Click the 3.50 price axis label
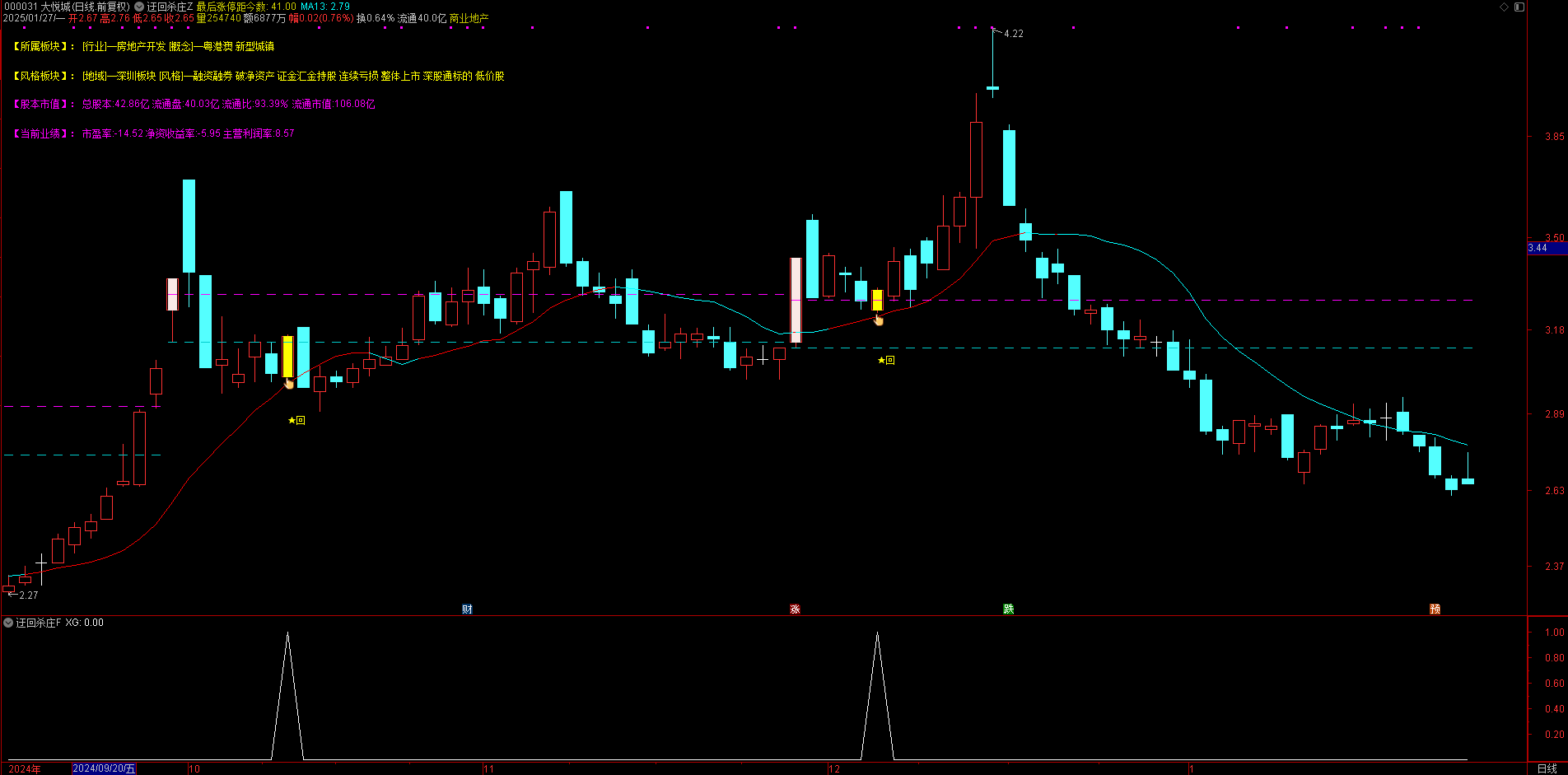 click(x=1554, y=238)
